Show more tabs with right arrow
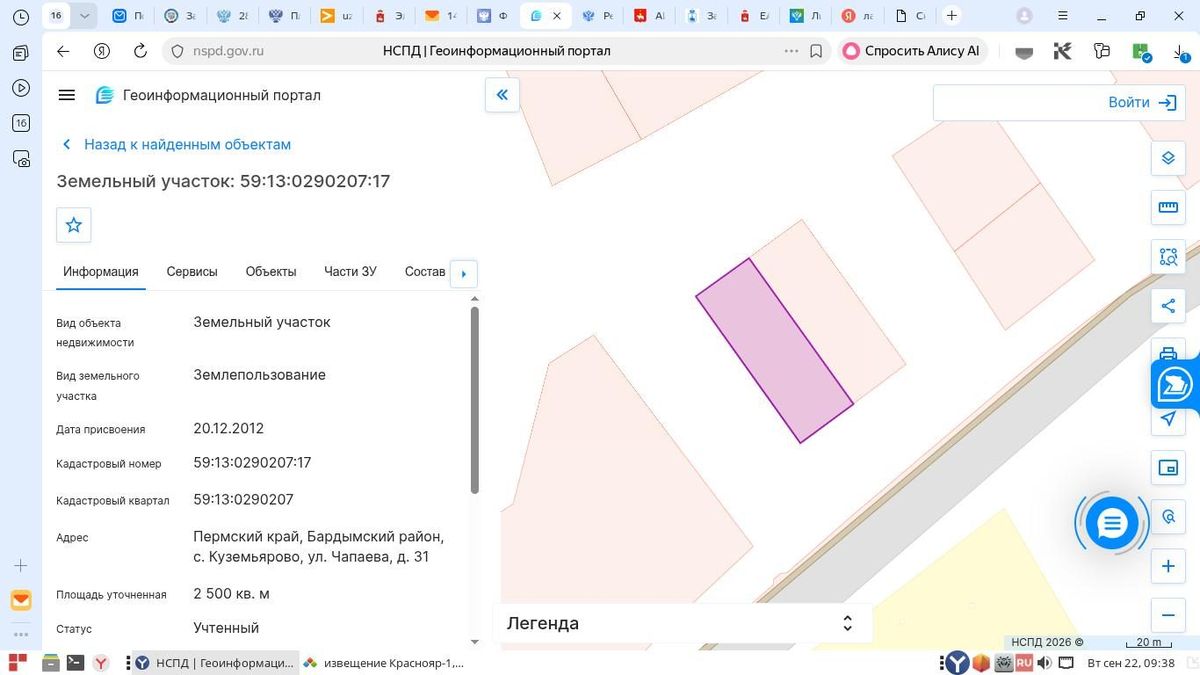The image size is (1200, 675). click(464, 273)
